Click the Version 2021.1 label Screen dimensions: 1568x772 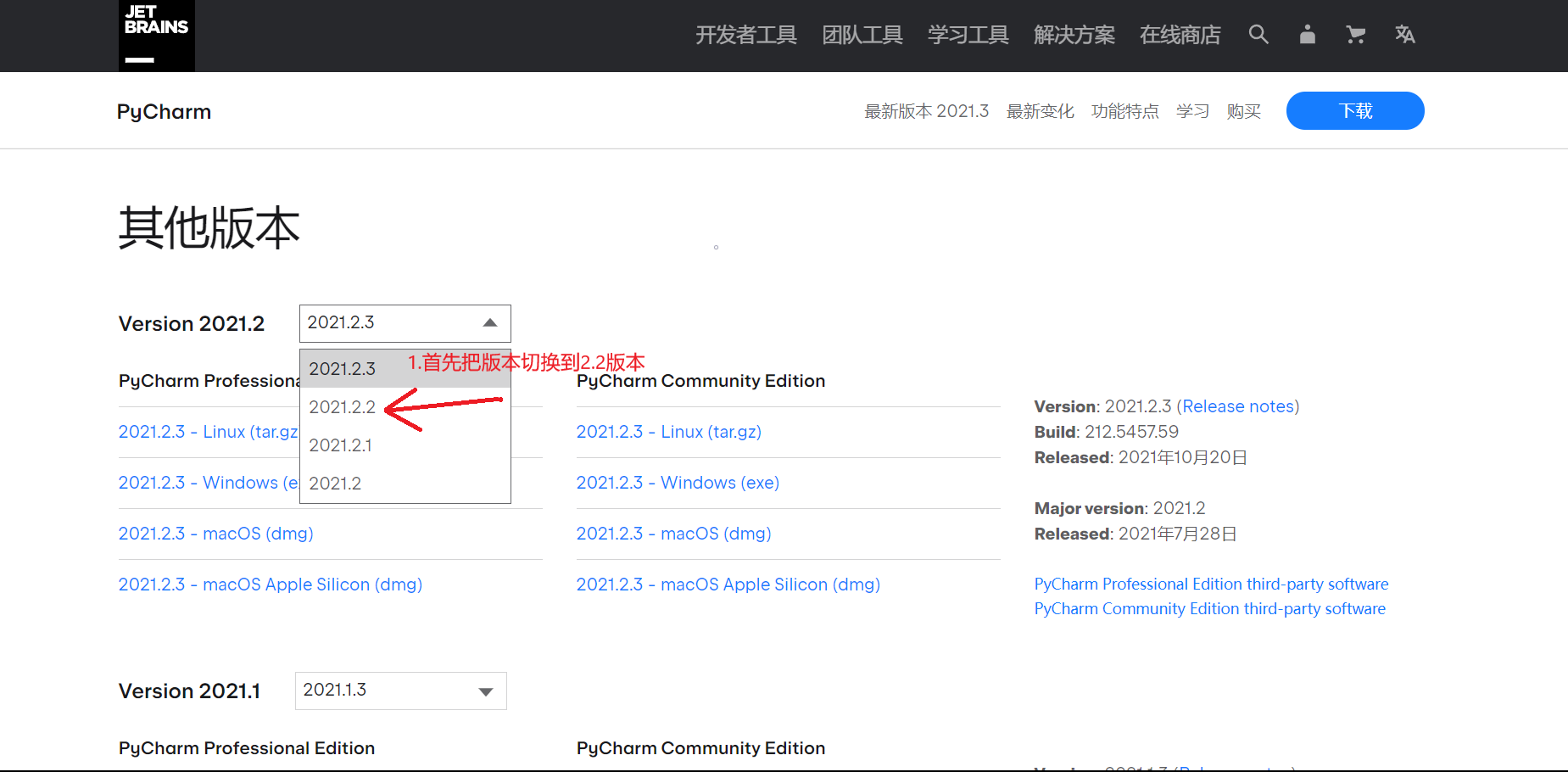(189, 691)
